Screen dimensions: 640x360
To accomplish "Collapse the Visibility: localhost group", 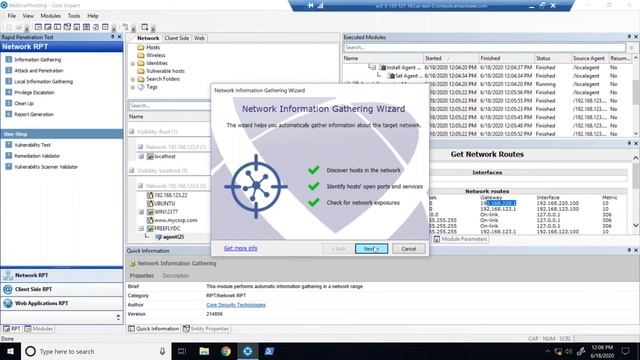I will click(x=132, y=171).
